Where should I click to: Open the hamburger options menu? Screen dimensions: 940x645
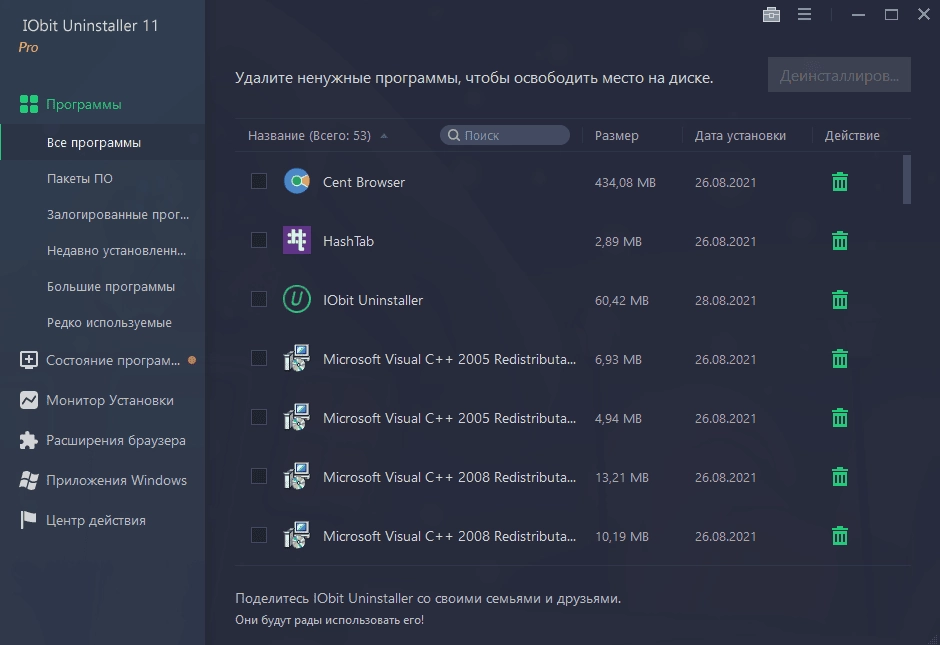tap(805, 14)
